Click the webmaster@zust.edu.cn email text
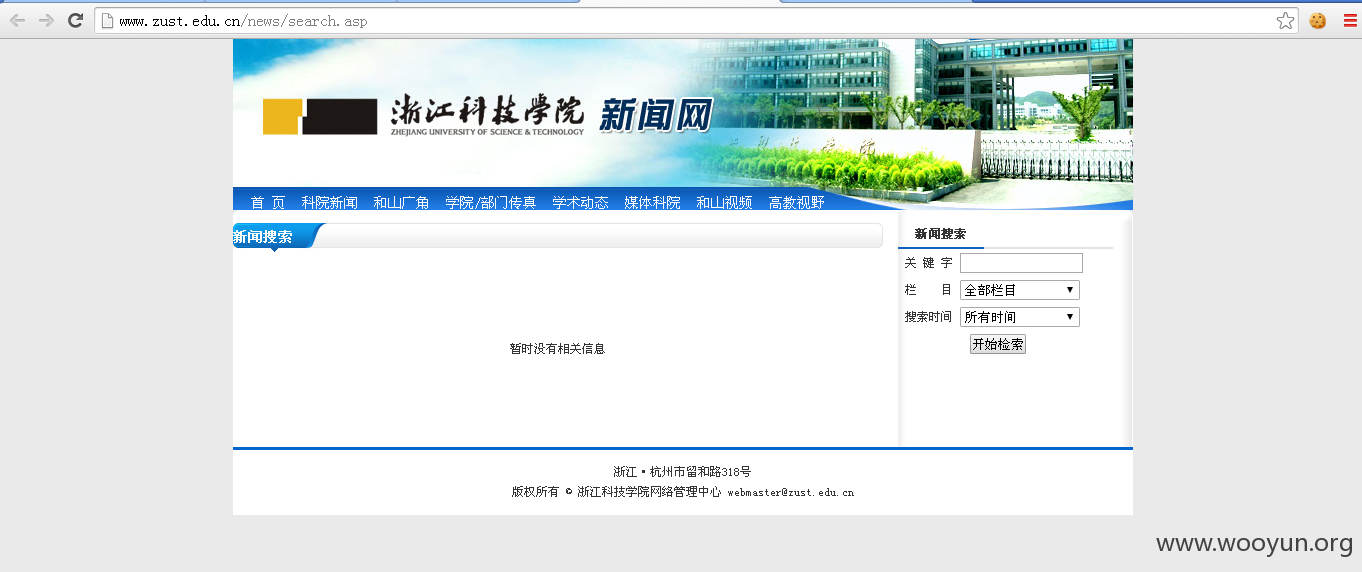The image size is (1362, 572). point(790,493)
